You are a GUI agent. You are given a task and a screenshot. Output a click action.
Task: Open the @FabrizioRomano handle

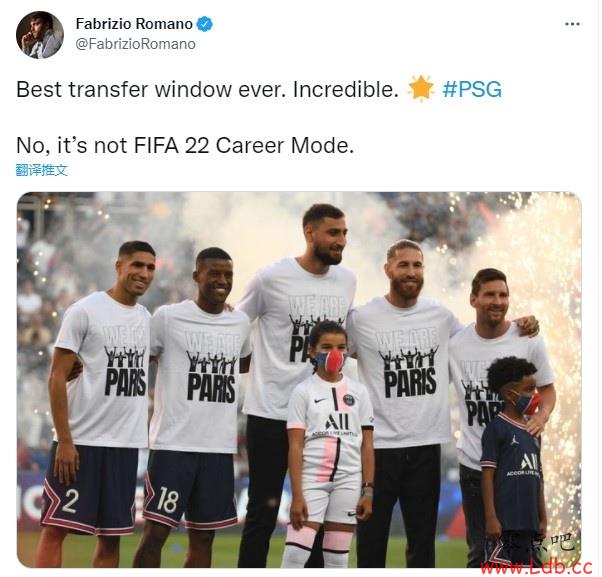[x=136, y=44]
